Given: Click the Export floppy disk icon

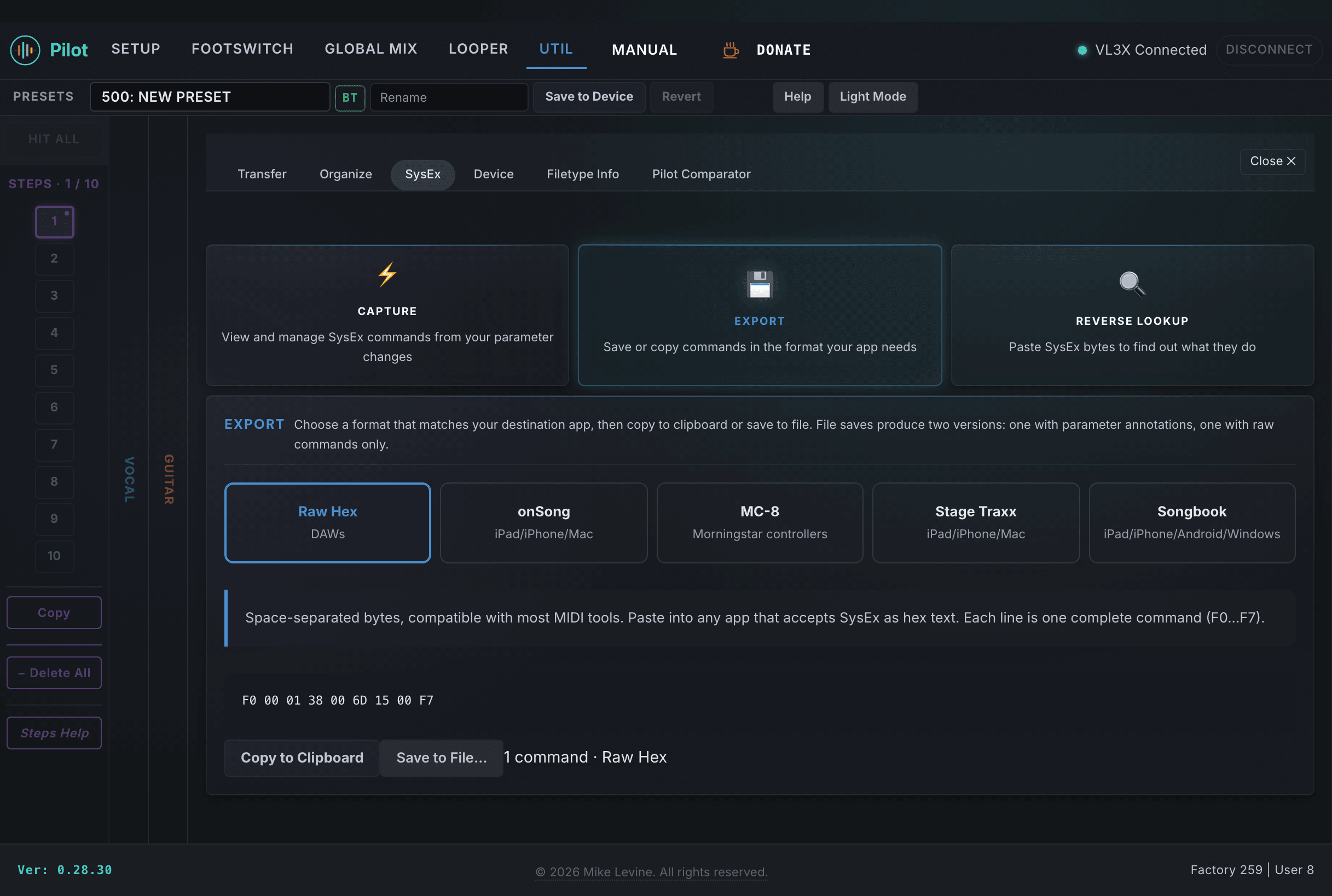Looking at the screenshot, I should [x=760, y=284].
